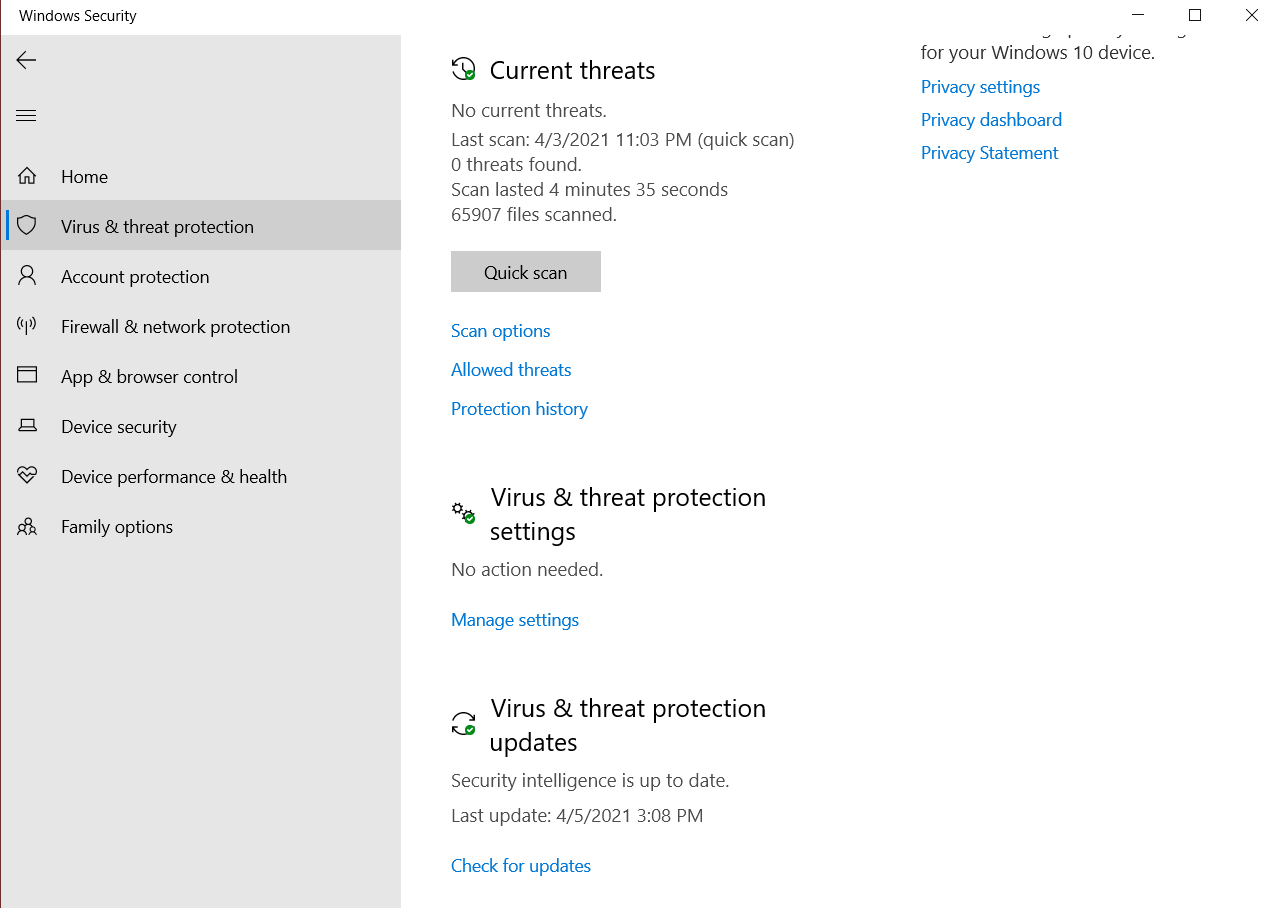This screenshot has width=1270, height=908.
Task: Open Protection history
Action: coord(519,409)
